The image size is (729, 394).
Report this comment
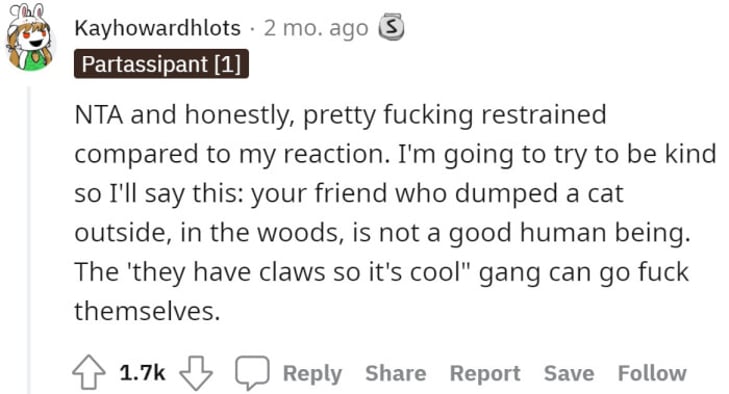click(x=485, y=373)
